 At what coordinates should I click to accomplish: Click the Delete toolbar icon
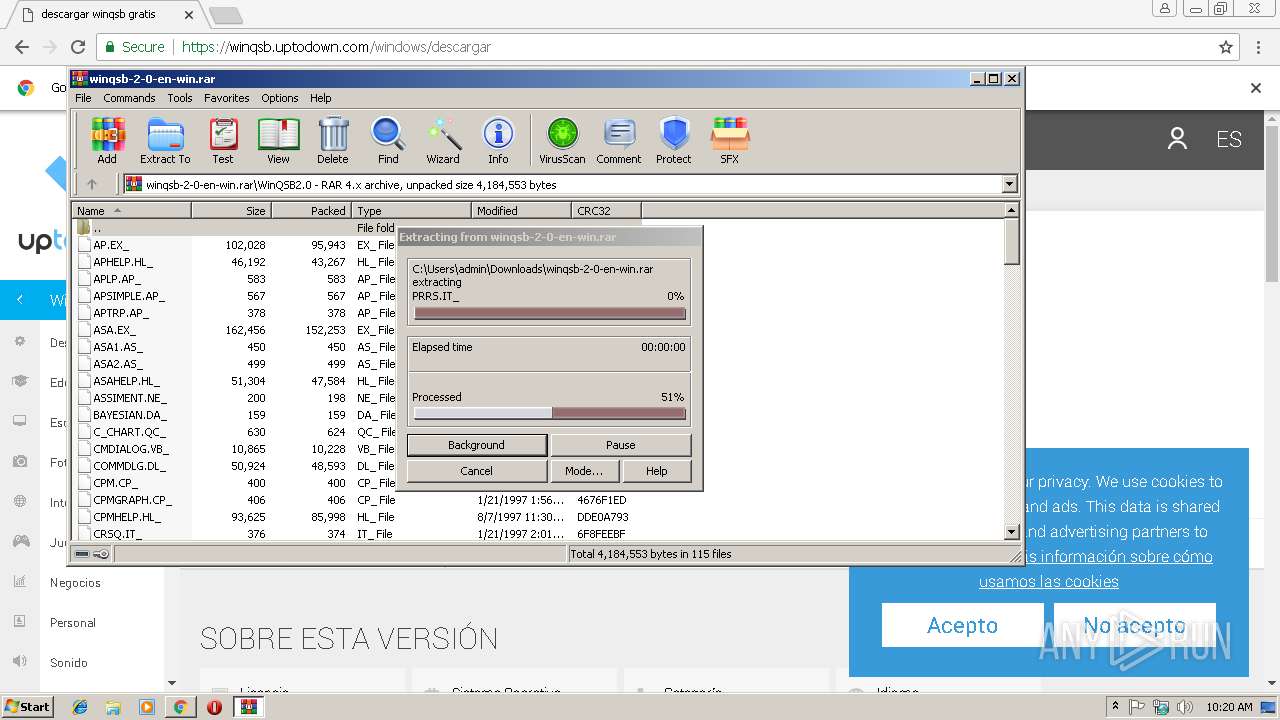click(333, 140)
